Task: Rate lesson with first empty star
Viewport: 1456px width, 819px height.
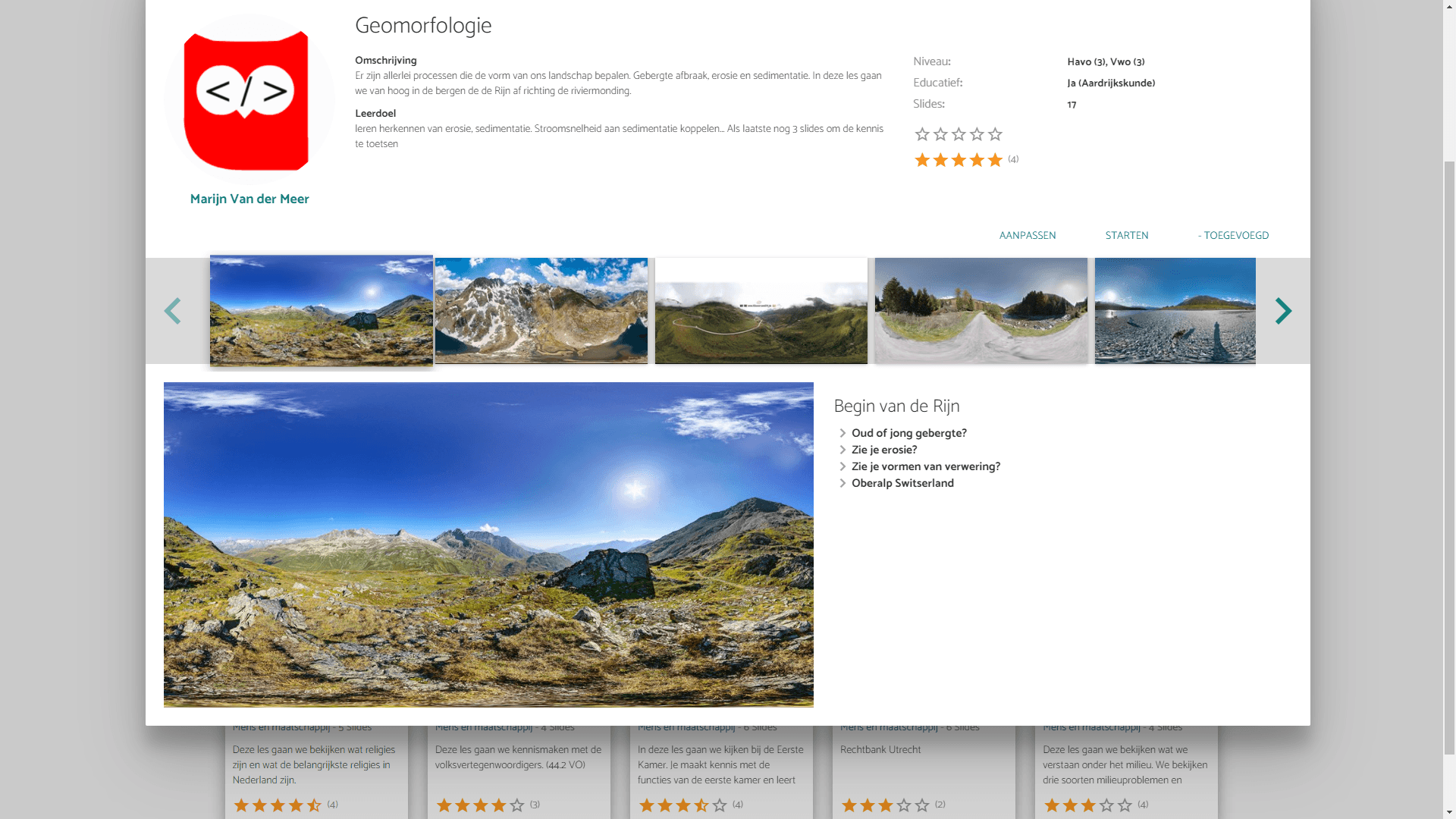Action: 922,134
